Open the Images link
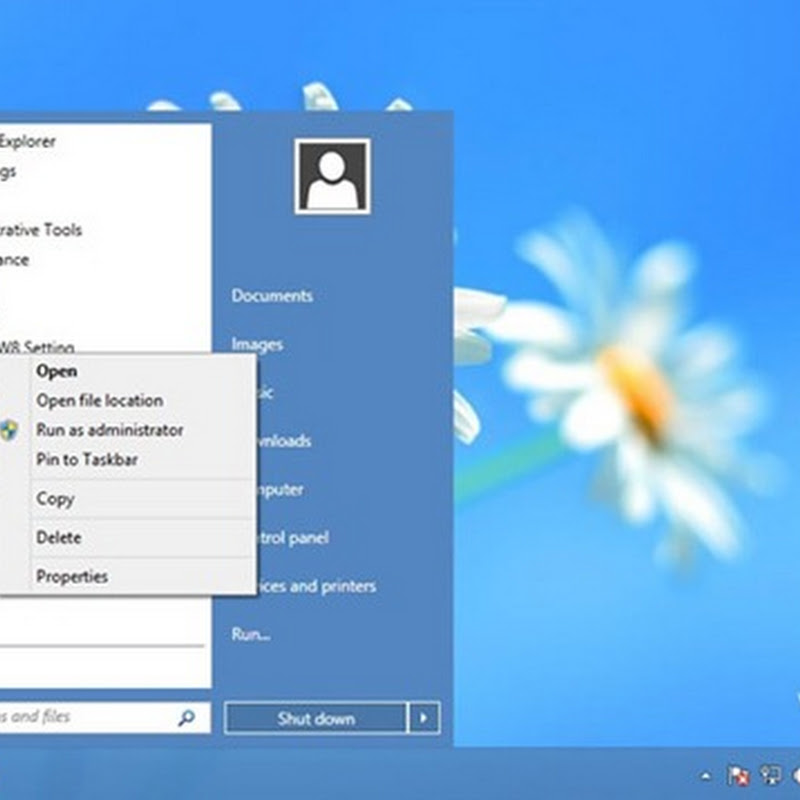 click(257, 344)
